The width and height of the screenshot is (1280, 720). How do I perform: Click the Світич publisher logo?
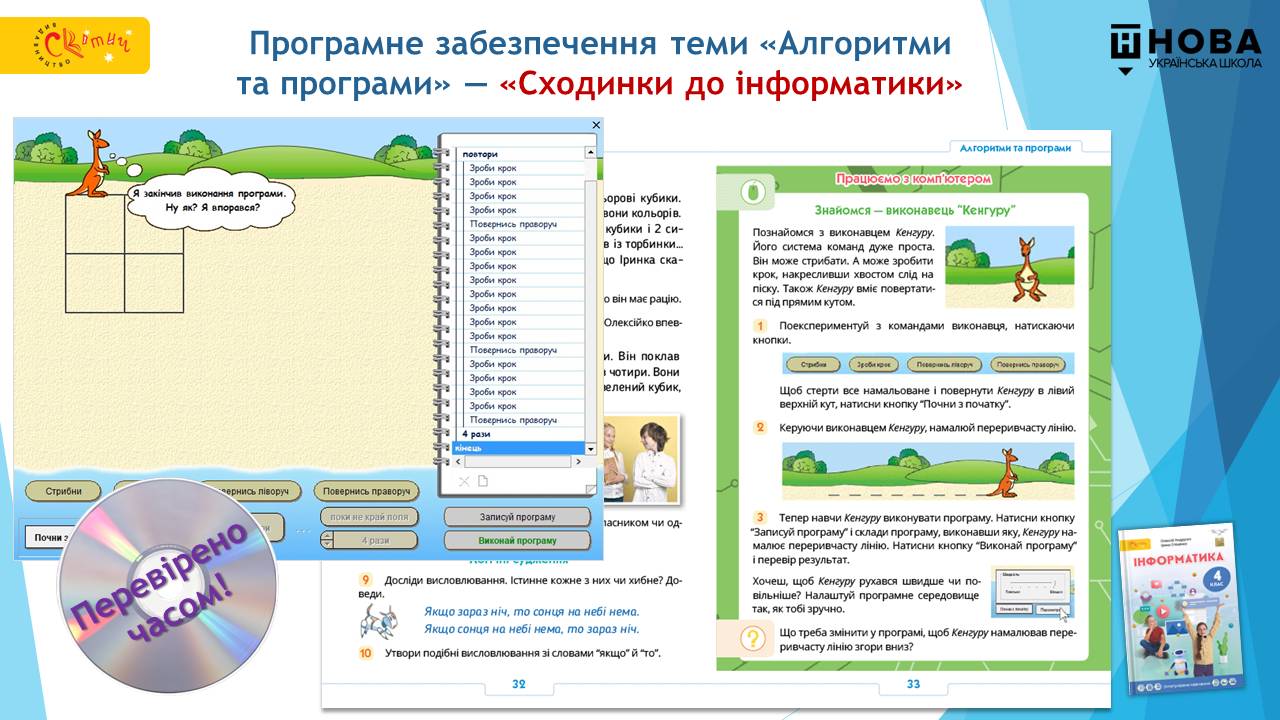point(76,45)
